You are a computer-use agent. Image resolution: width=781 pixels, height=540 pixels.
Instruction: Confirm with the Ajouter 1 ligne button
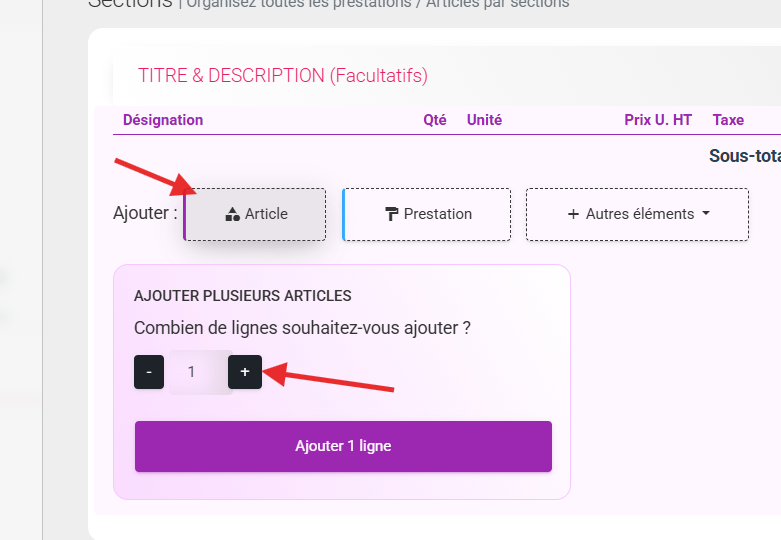point(343,446)
